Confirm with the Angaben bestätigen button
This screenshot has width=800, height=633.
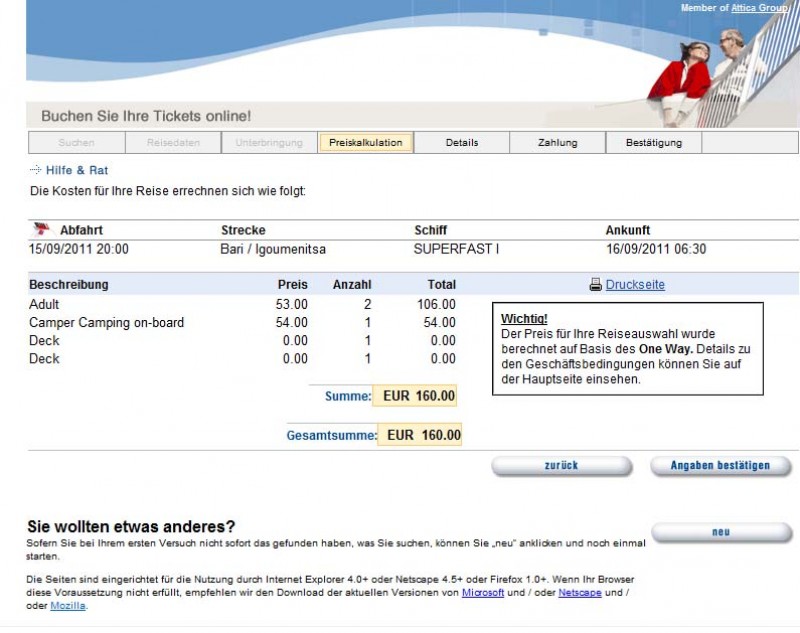point(720,466)
